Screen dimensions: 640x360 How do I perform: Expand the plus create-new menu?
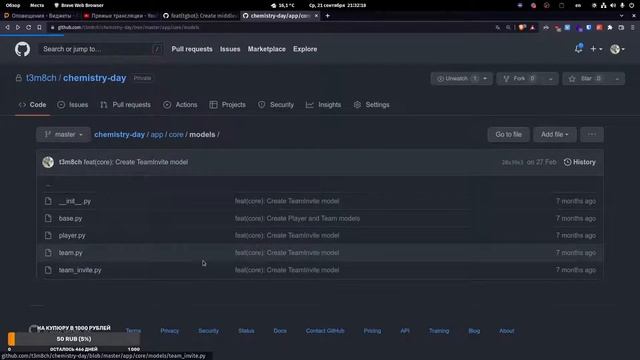596,49
